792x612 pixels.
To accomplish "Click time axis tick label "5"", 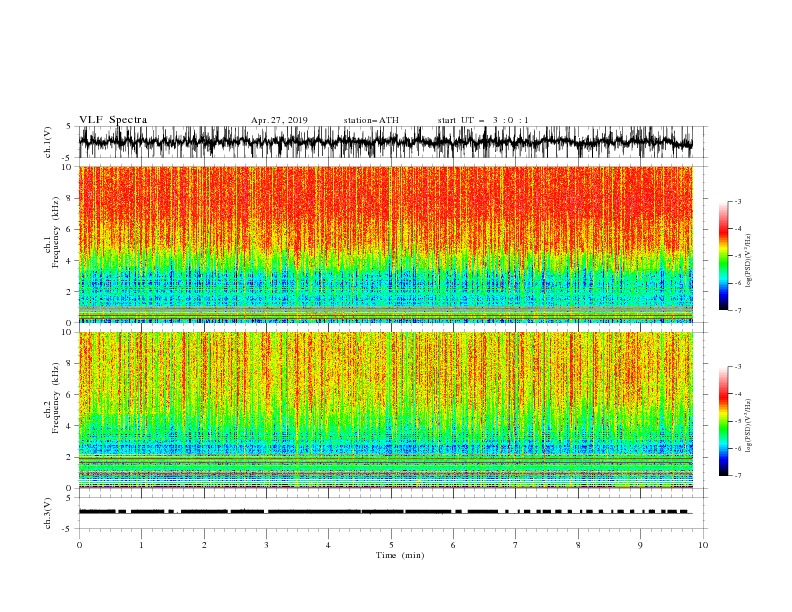I will click(x=391, y=545).
